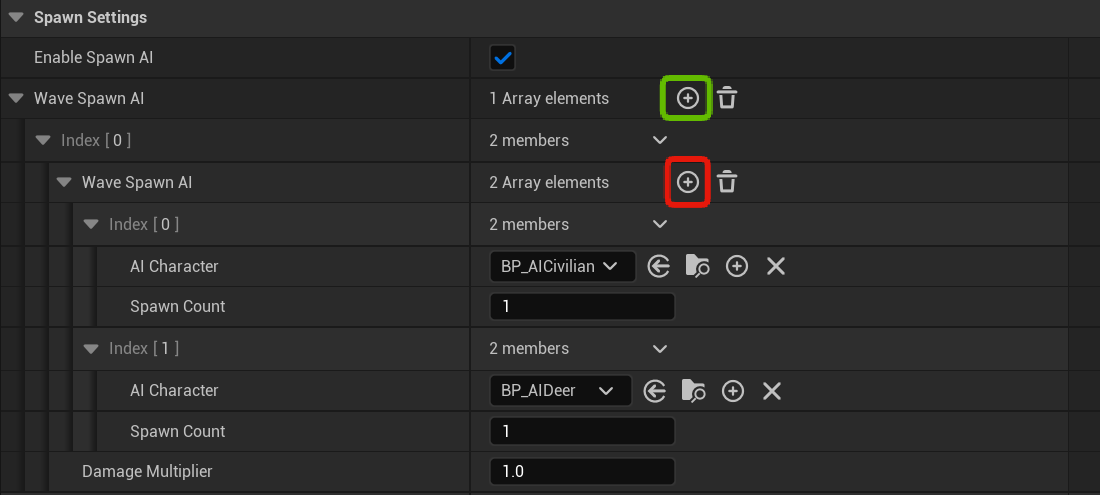Add element to nested Wave Spawn AI array

[x=687, y=182]
